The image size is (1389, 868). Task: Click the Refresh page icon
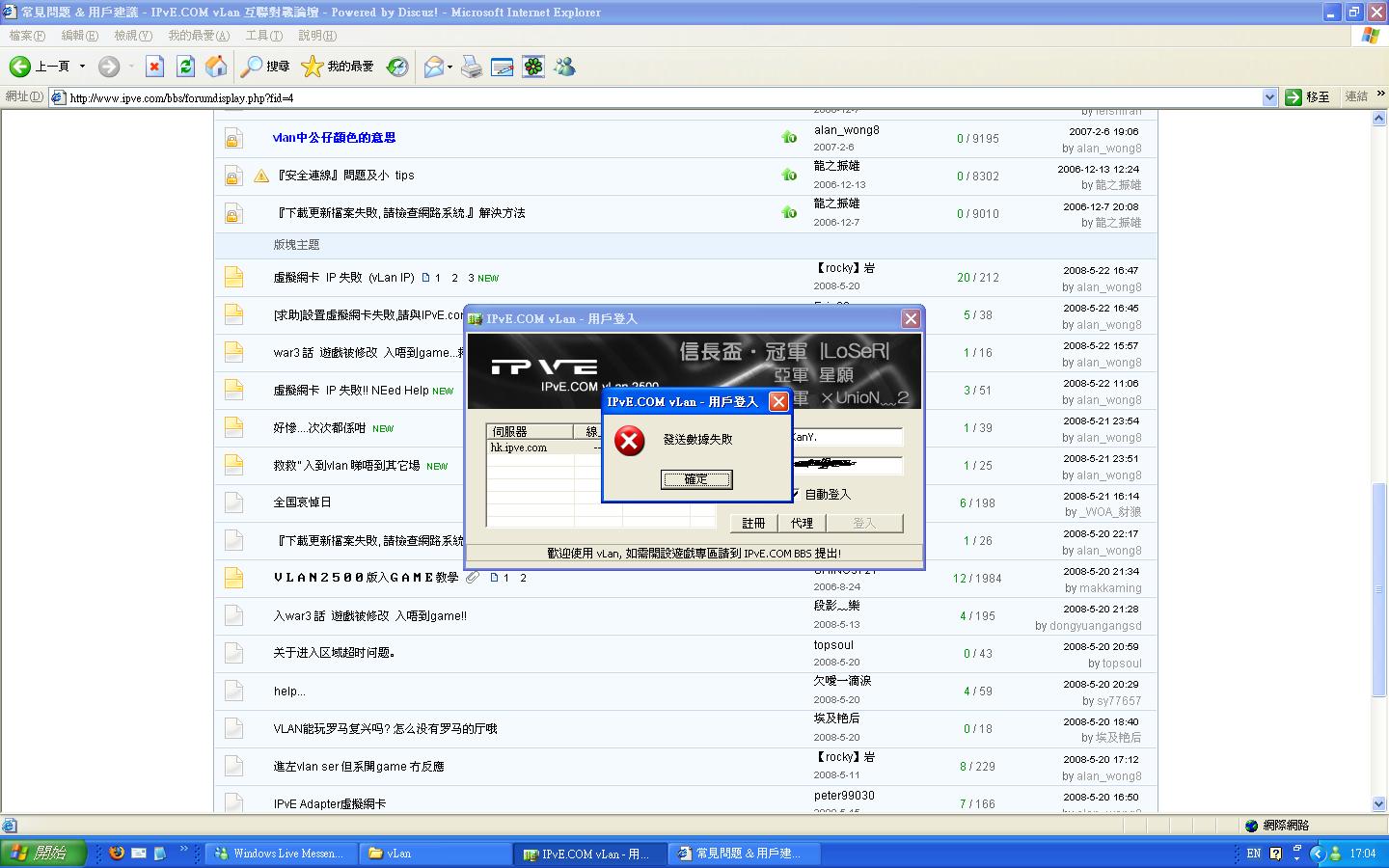pyautogui.click(x=185, y=67)
